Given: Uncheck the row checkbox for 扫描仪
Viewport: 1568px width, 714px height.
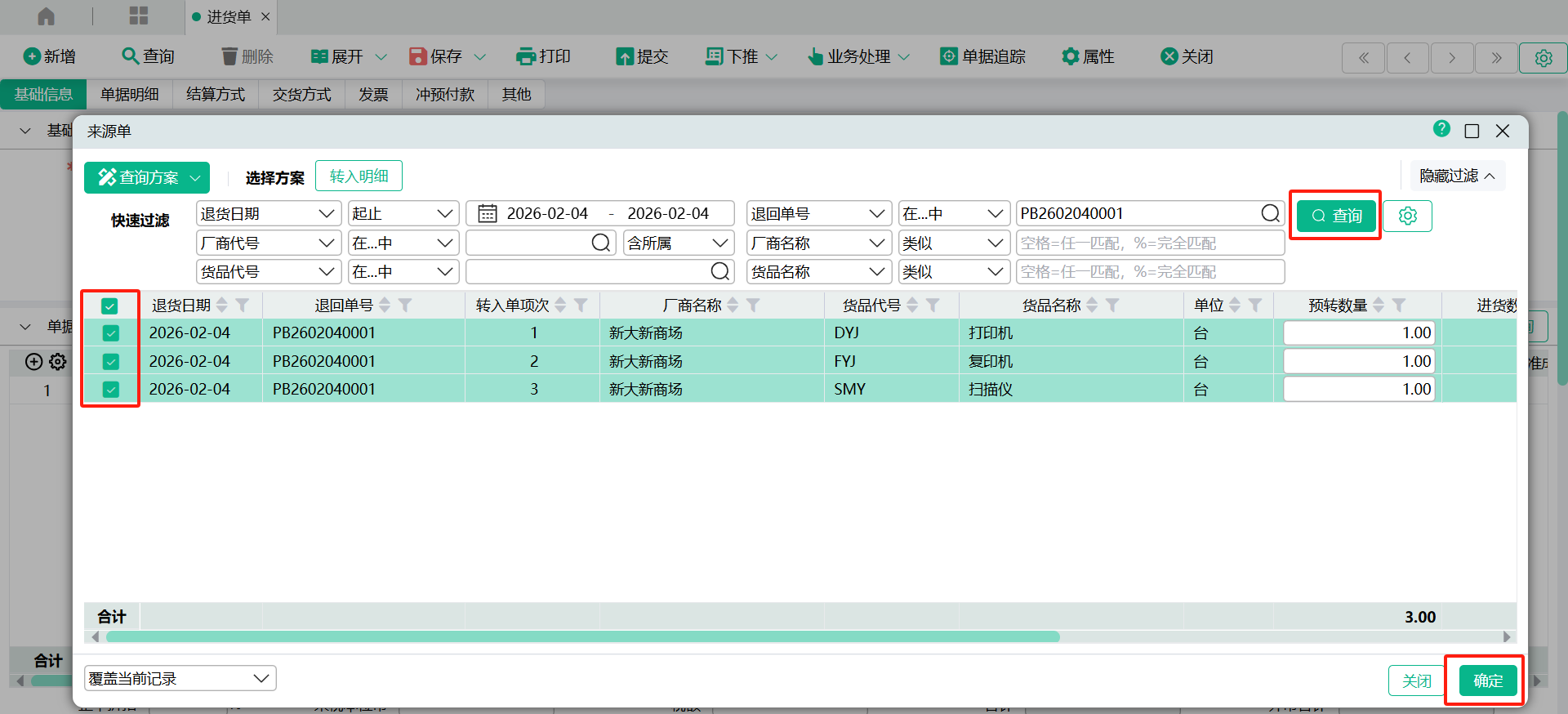Looking at the screenshot, I should [x=110, y=390].
